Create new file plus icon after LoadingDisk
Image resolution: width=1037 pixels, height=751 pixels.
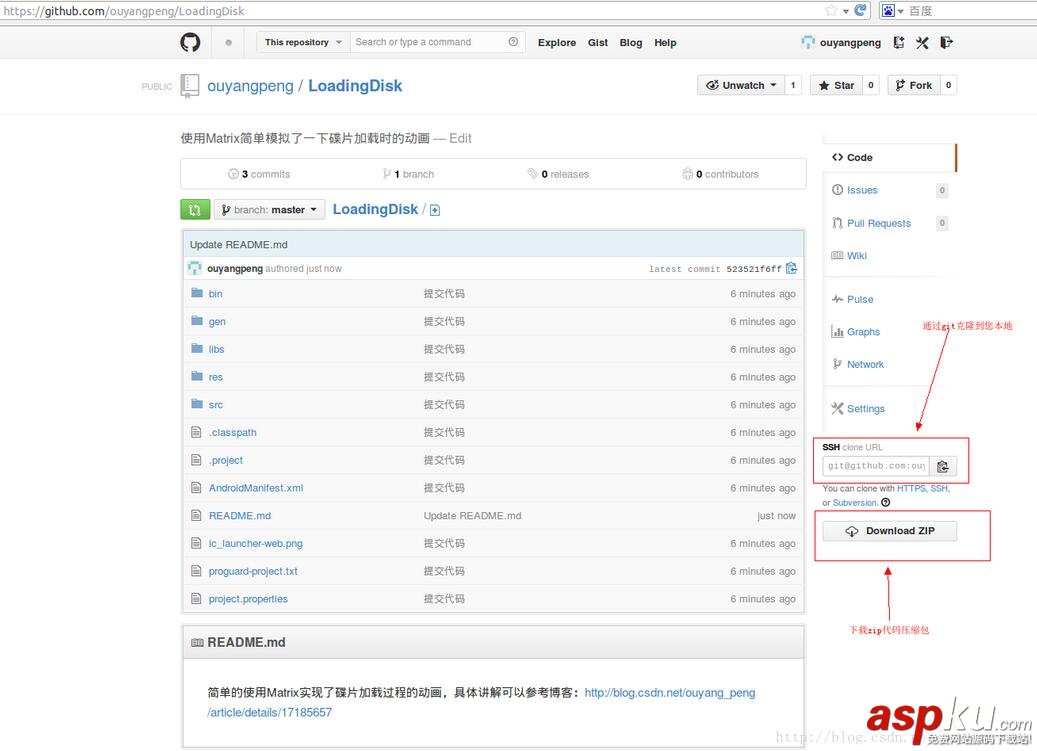pos(435,210)
